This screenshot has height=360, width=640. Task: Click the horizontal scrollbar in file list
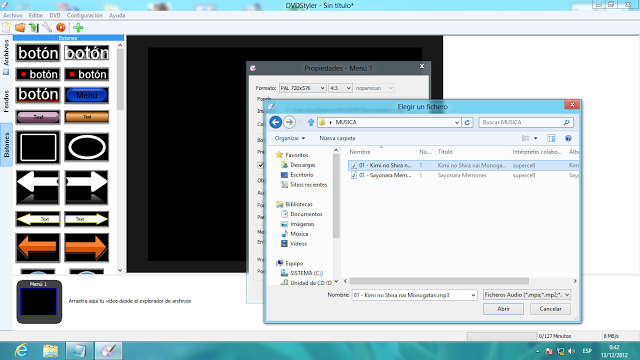(439, 281)
